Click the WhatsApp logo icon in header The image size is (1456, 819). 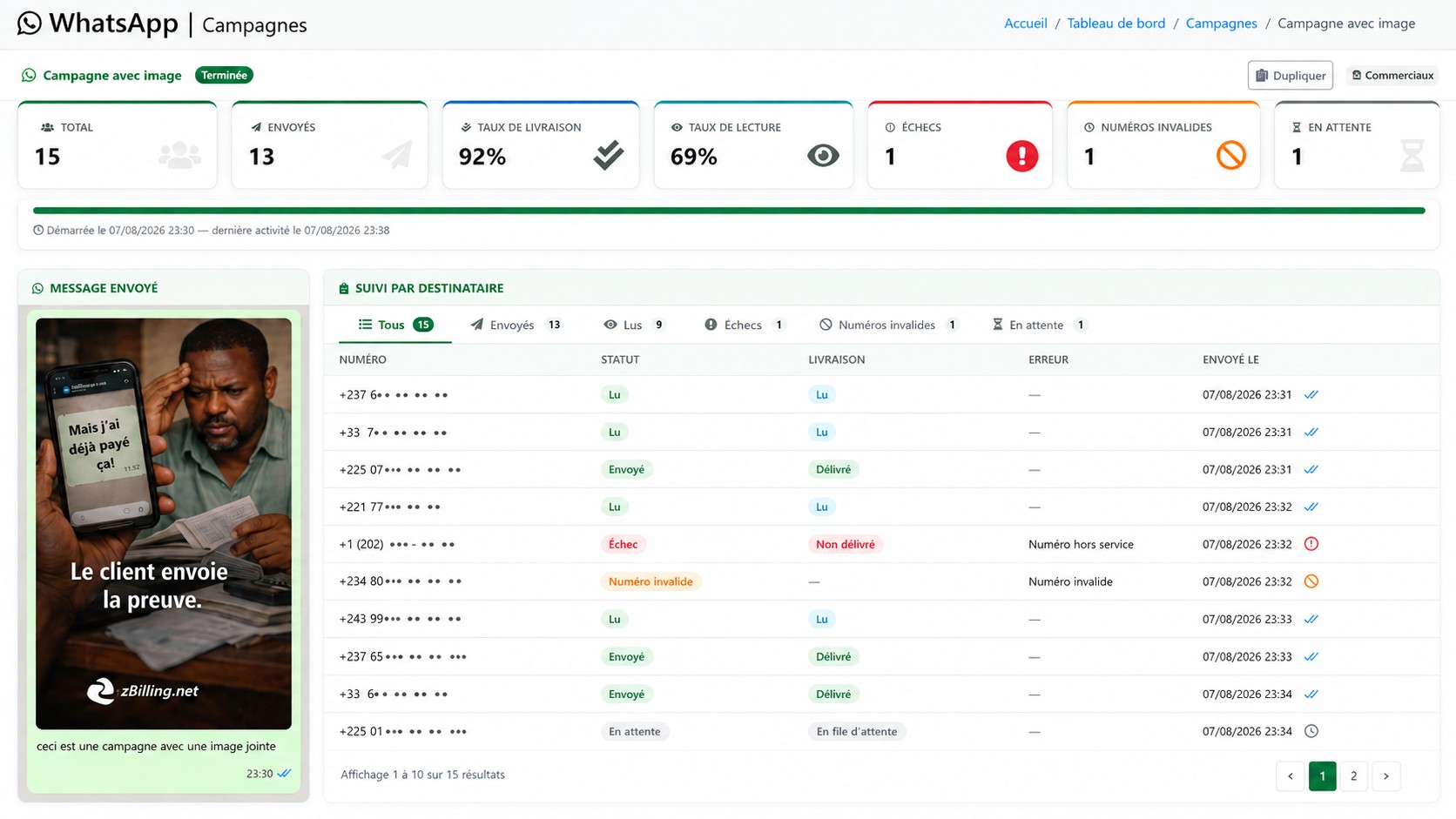point(30,23)
